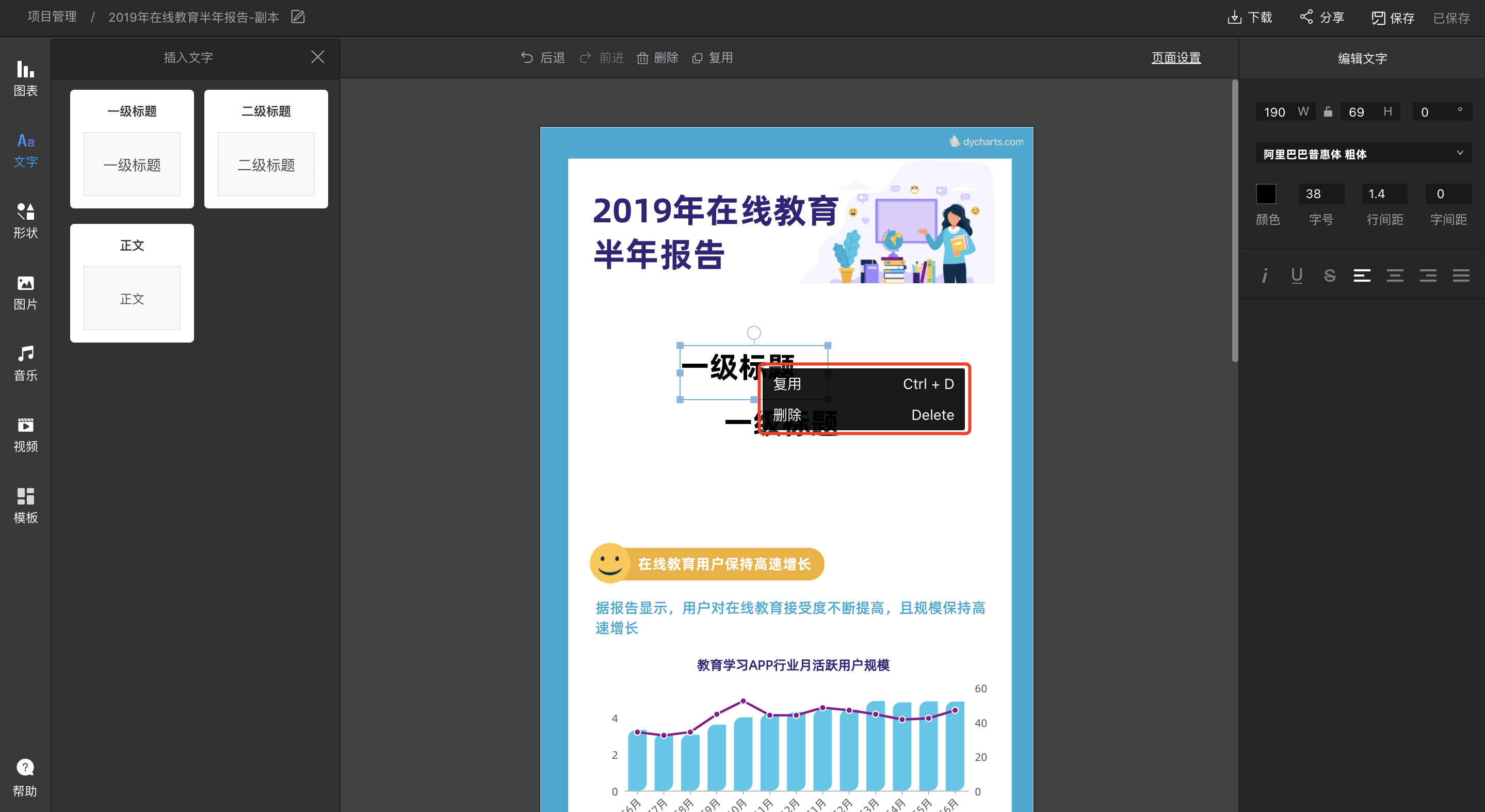Choose 复用 in the context menu
1485x812 pixels.
click(863, 384)
